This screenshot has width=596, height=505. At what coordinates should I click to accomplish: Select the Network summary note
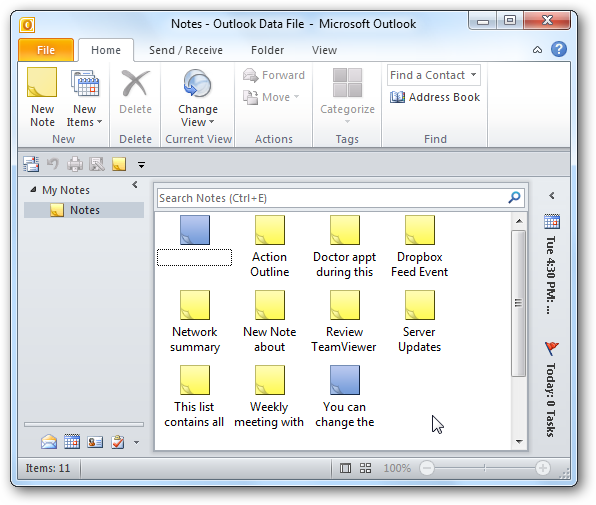tap(195, 322)
